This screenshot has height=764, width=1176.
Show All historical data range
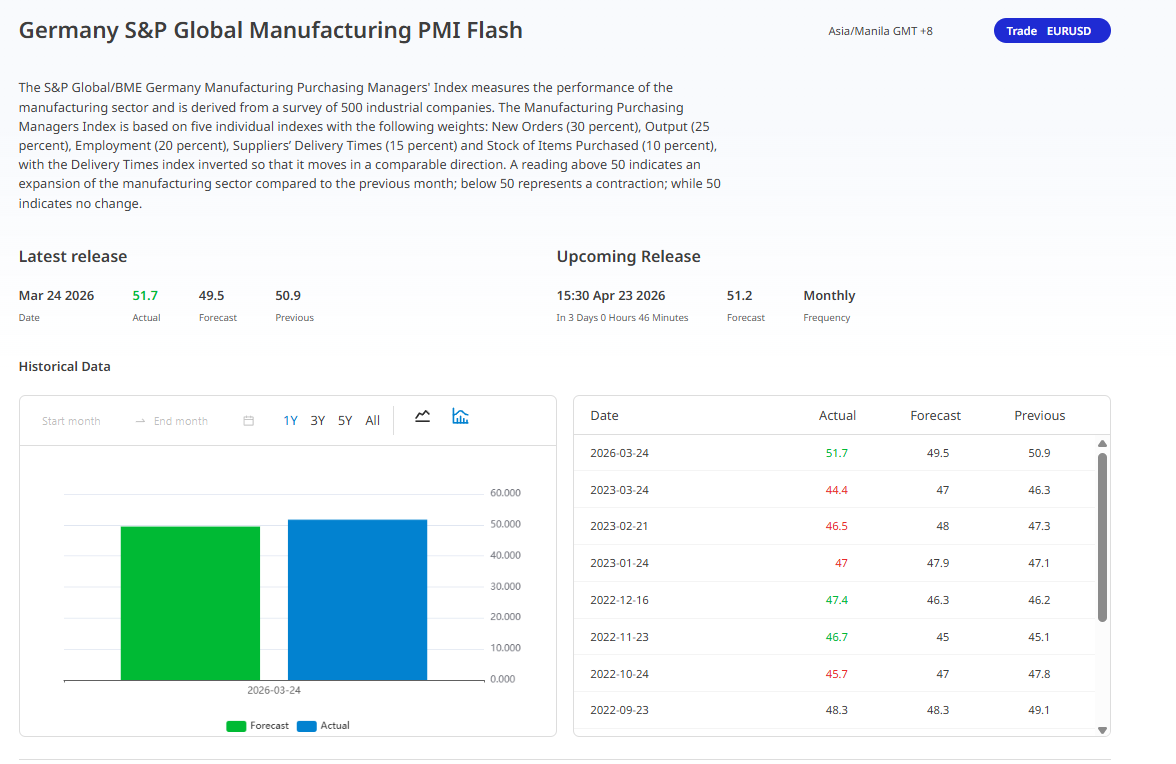click(372, 421)
